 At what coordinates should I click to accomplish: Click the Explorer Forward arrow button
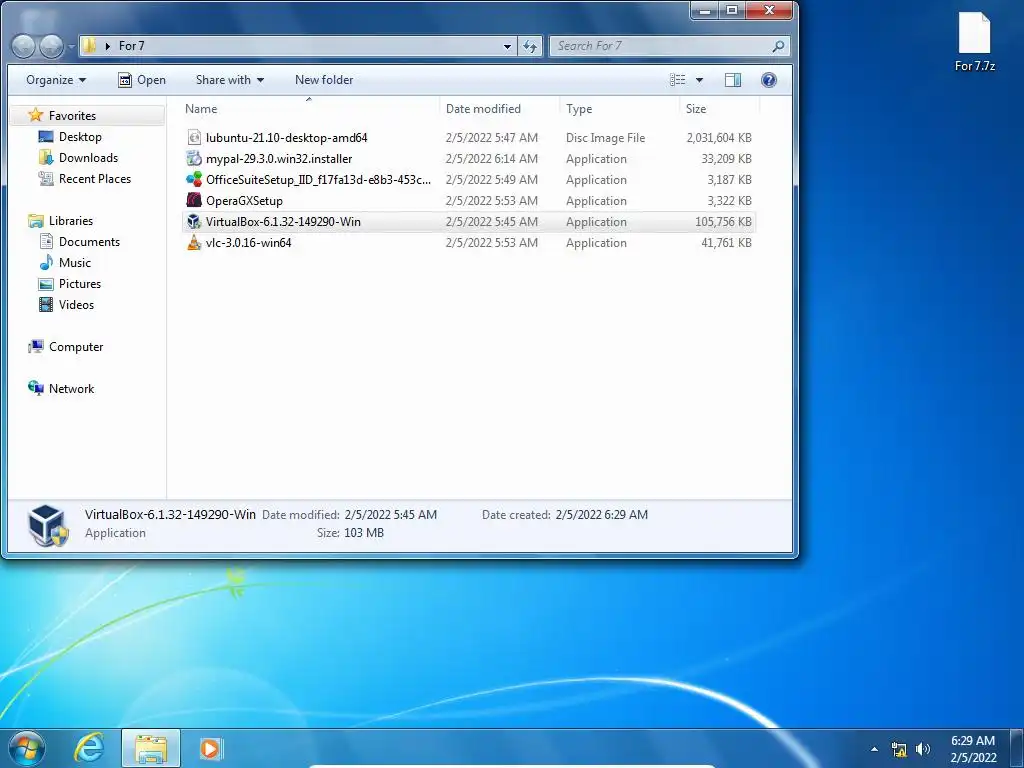tap(51, 46)
